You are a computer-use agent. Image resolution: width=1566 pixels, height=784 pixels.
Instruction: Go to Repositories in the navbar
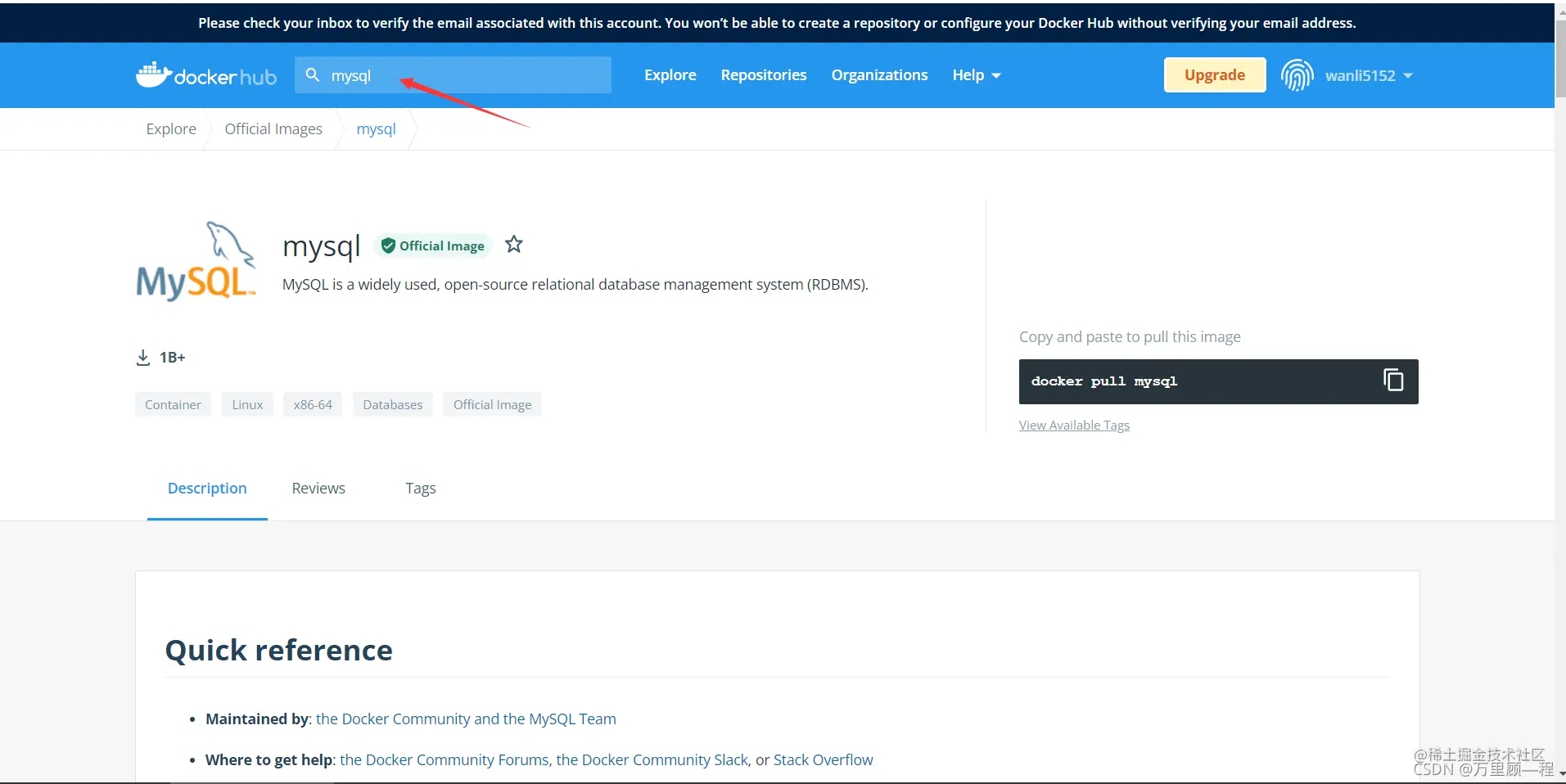(x=763, y=75)
